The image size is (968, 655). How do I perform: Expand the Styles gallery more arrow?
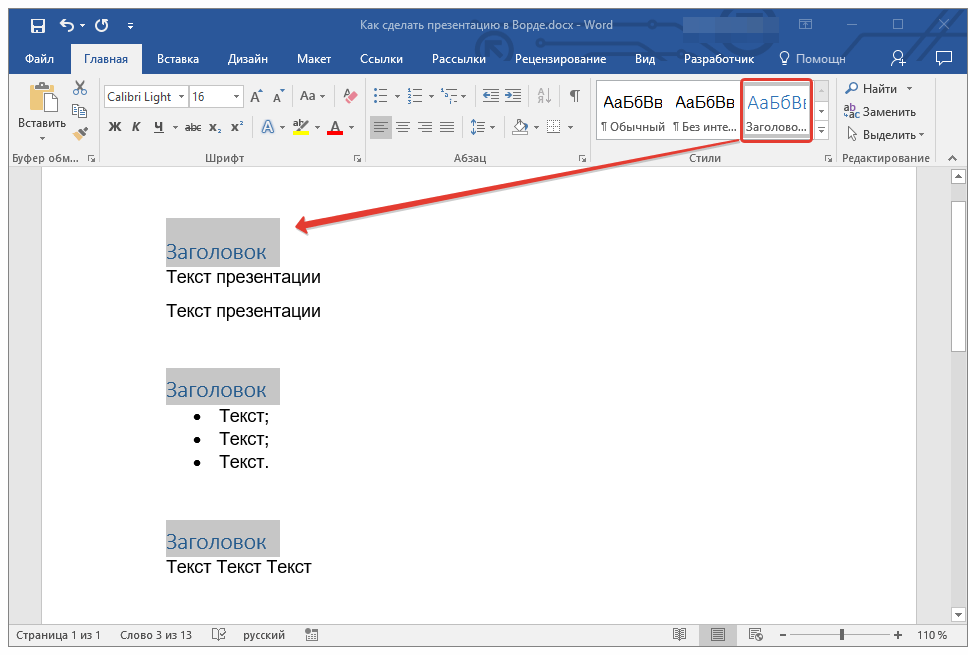tap(821, 131)
